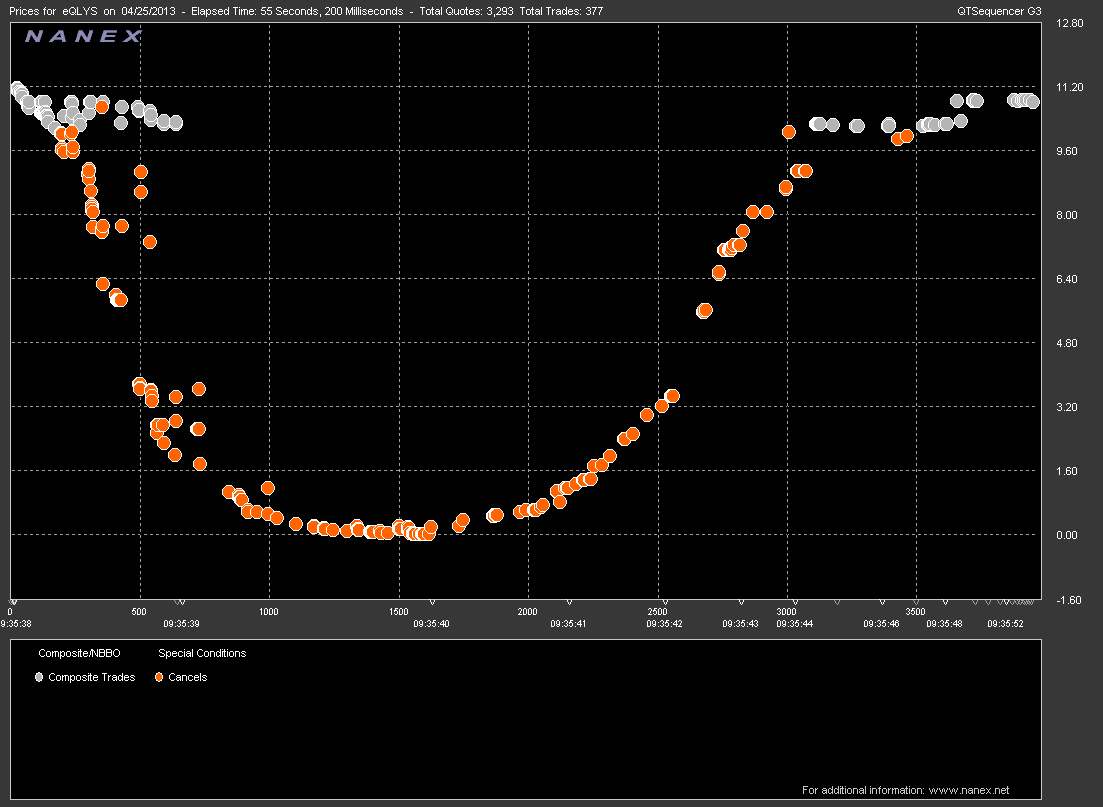Image resolution: width=1103 pixels, height=807 pixels.
Task: Click the 04/25/2013 date in title
Action: click(148, 11)
